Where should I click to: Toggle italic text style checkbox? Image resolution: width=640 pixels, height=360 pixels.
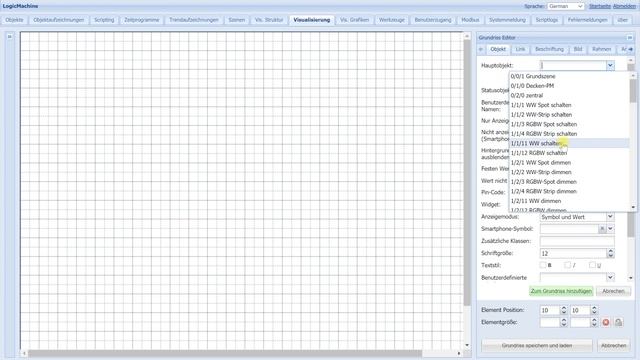click(568, 265)
